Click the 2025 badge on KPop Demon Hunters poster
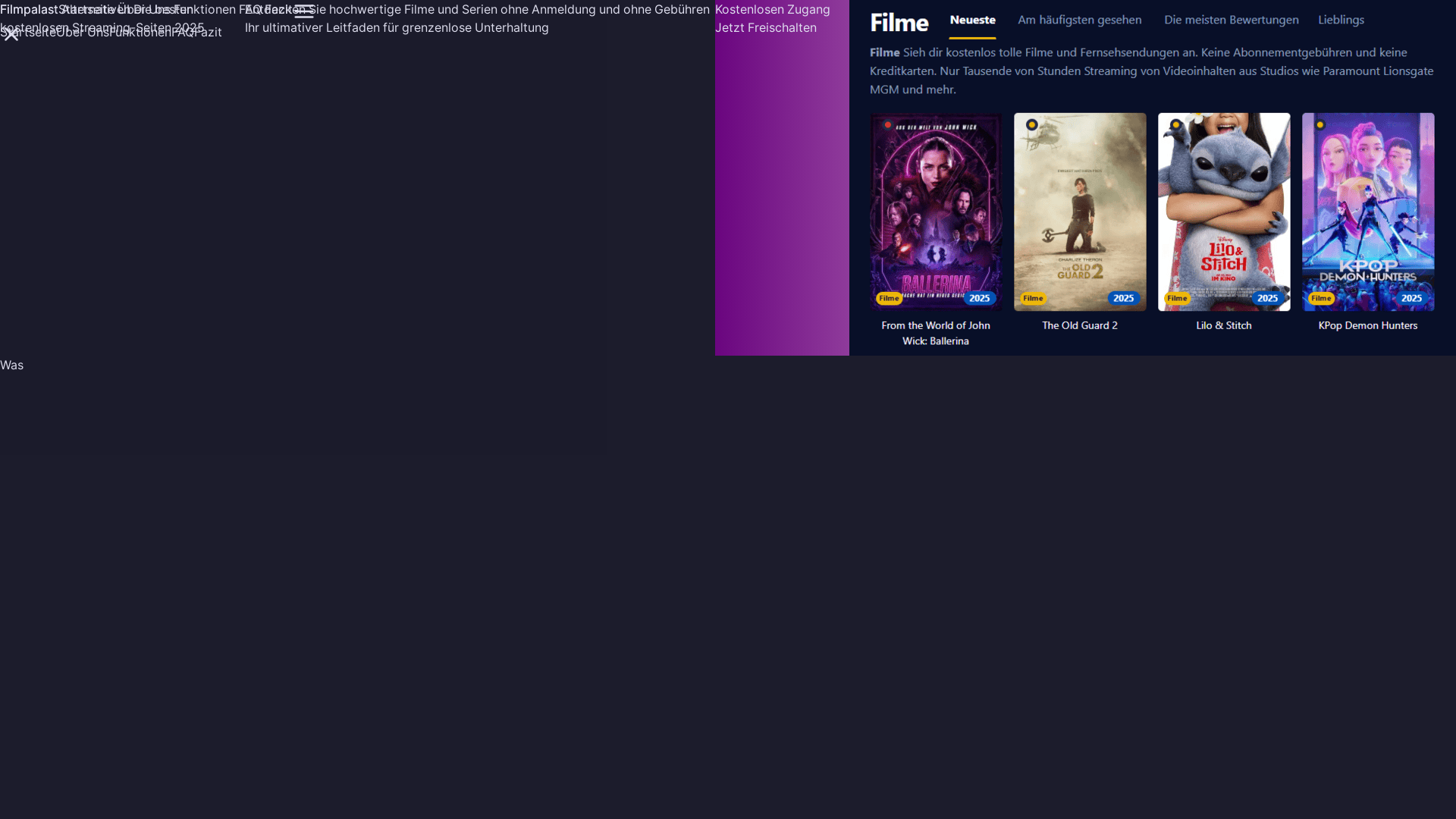1456x819 pixels. (x=1411, y=299)
